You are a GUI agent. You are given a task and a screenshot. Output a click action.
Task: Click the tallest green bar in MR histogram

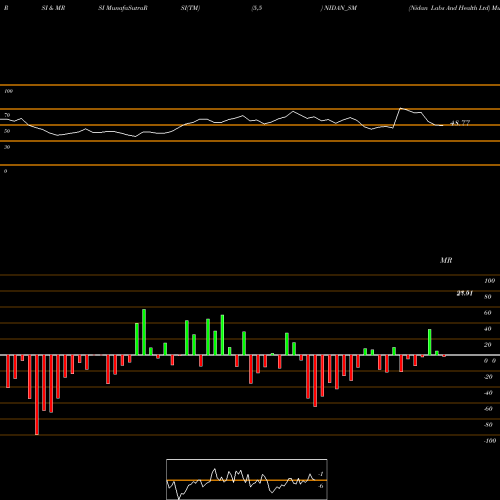pos(144,332)
